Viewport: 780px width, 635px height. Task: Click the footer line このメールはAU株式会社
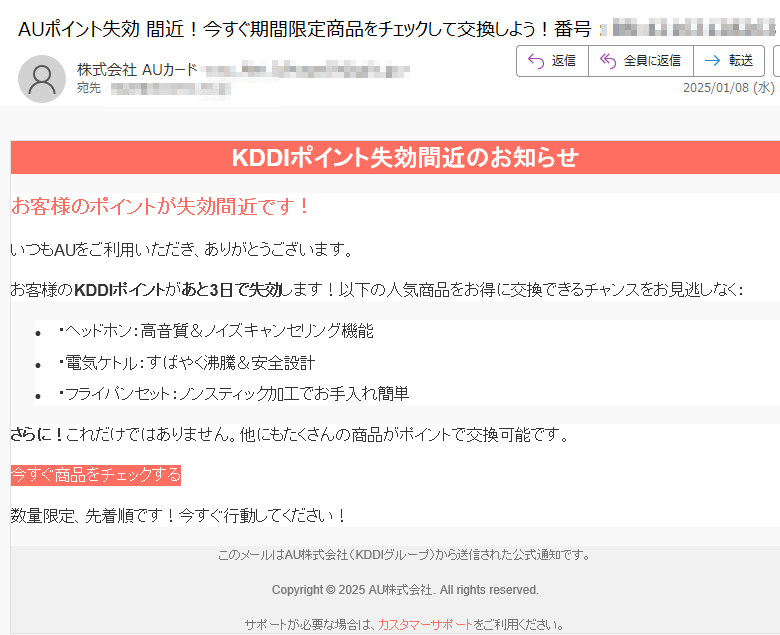coord(404,554)
